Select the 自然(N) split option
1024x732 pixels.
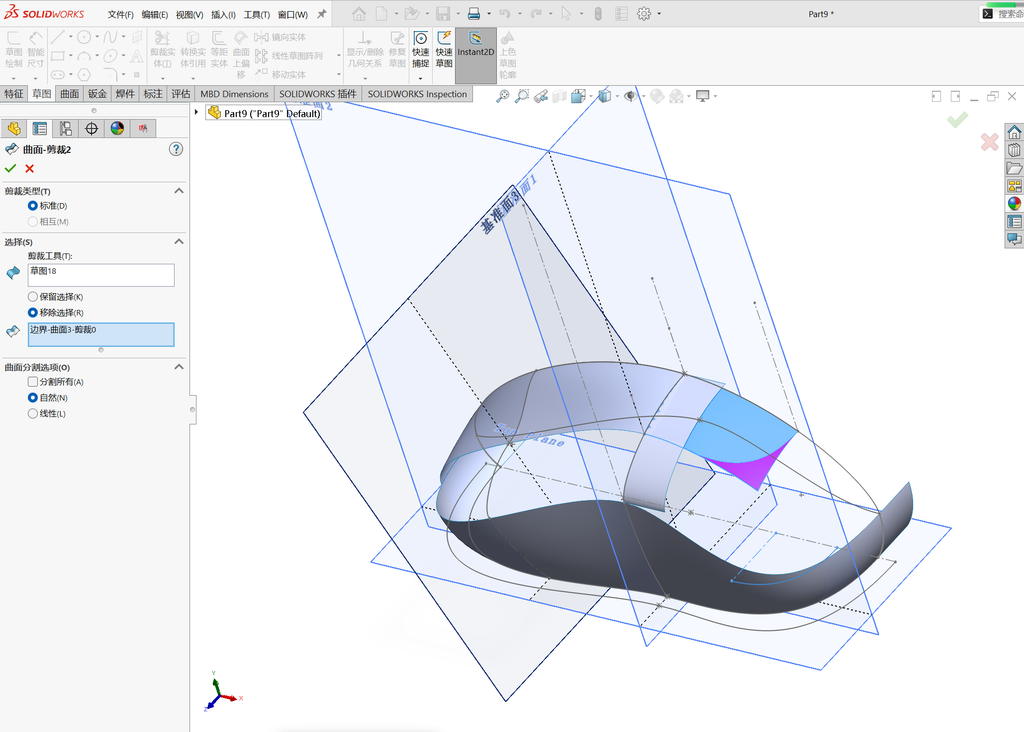click(x=33, y=397)
